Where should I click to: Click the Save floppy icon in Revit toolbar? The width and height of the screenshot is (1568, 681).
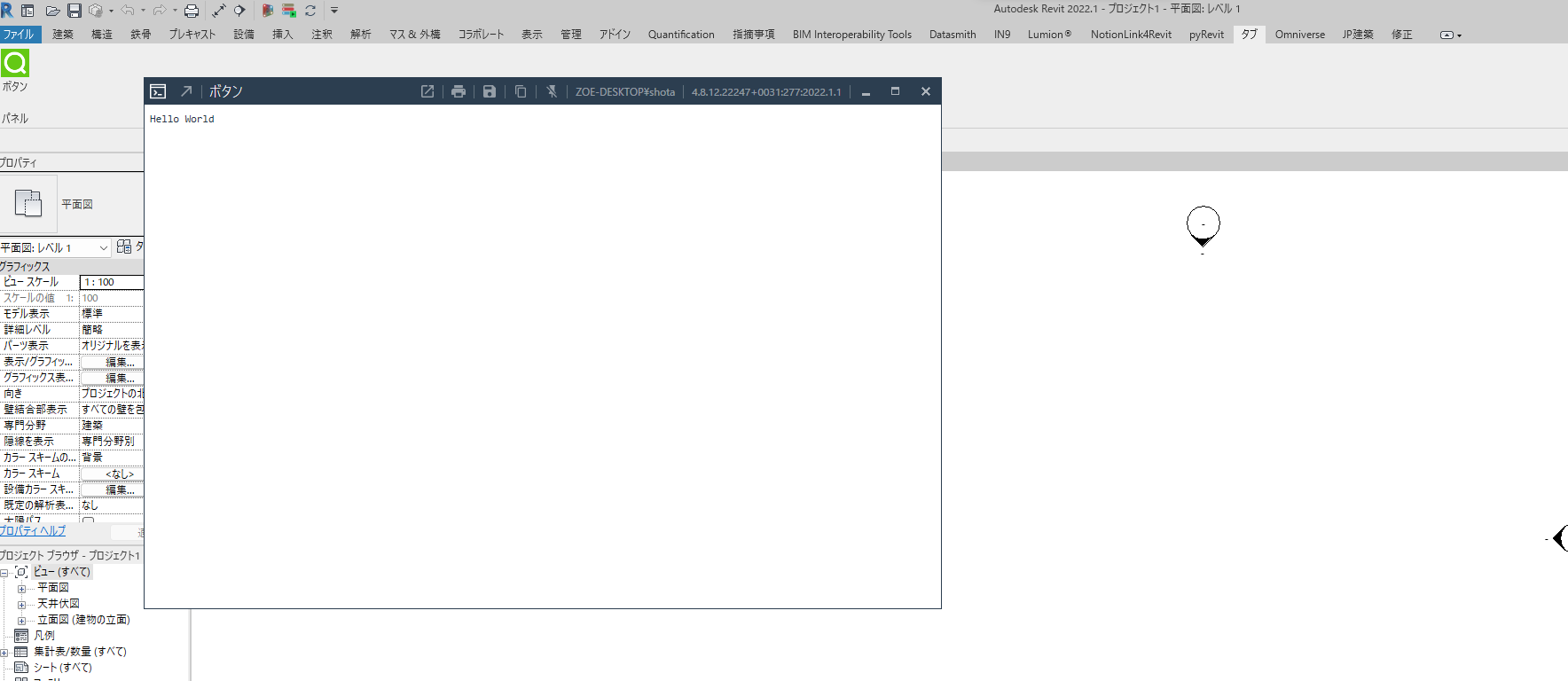(x=74, y=11)
